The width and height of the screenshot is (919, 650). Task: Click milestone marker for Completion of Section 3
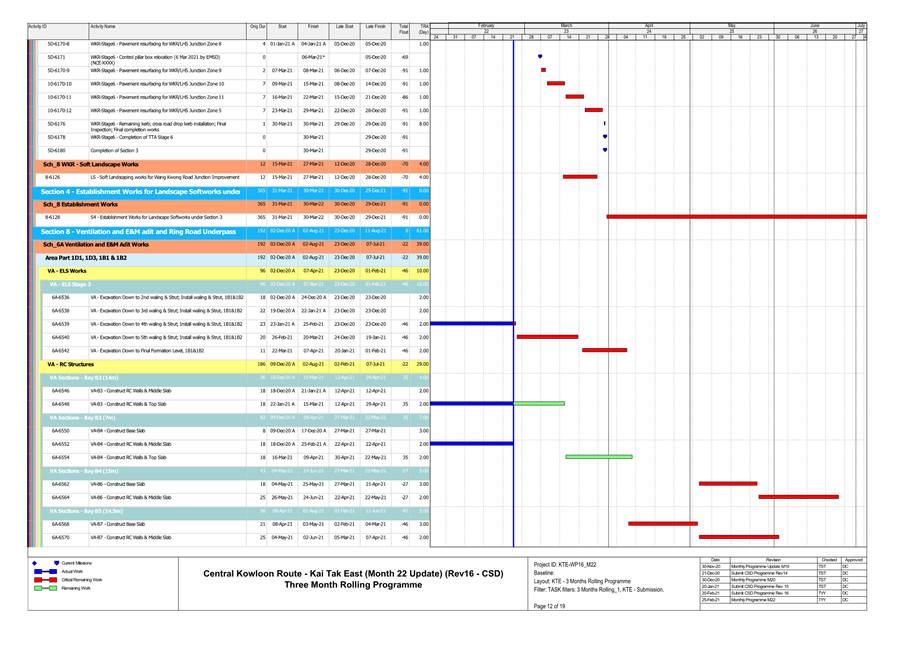605,150
